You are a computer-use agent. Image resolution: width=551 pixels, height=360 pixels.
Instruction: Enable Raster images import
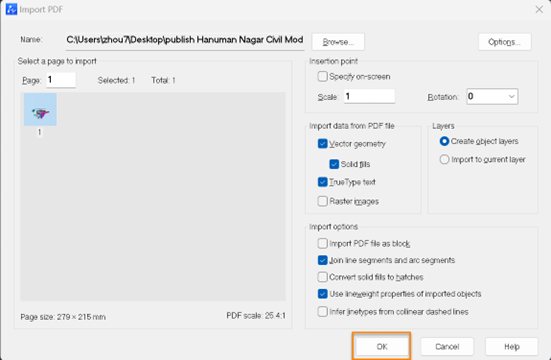pyautogui.click(x=322, y=201)
